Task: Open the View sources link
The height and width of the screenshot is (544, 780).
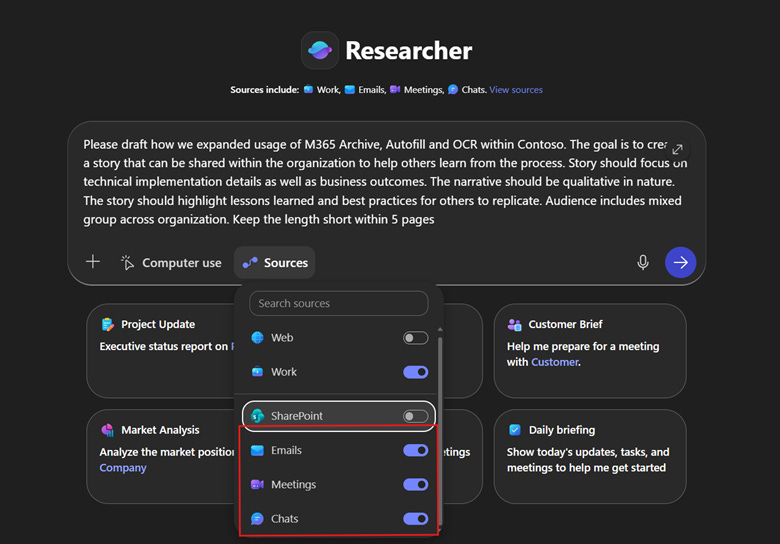Action: 516,90
